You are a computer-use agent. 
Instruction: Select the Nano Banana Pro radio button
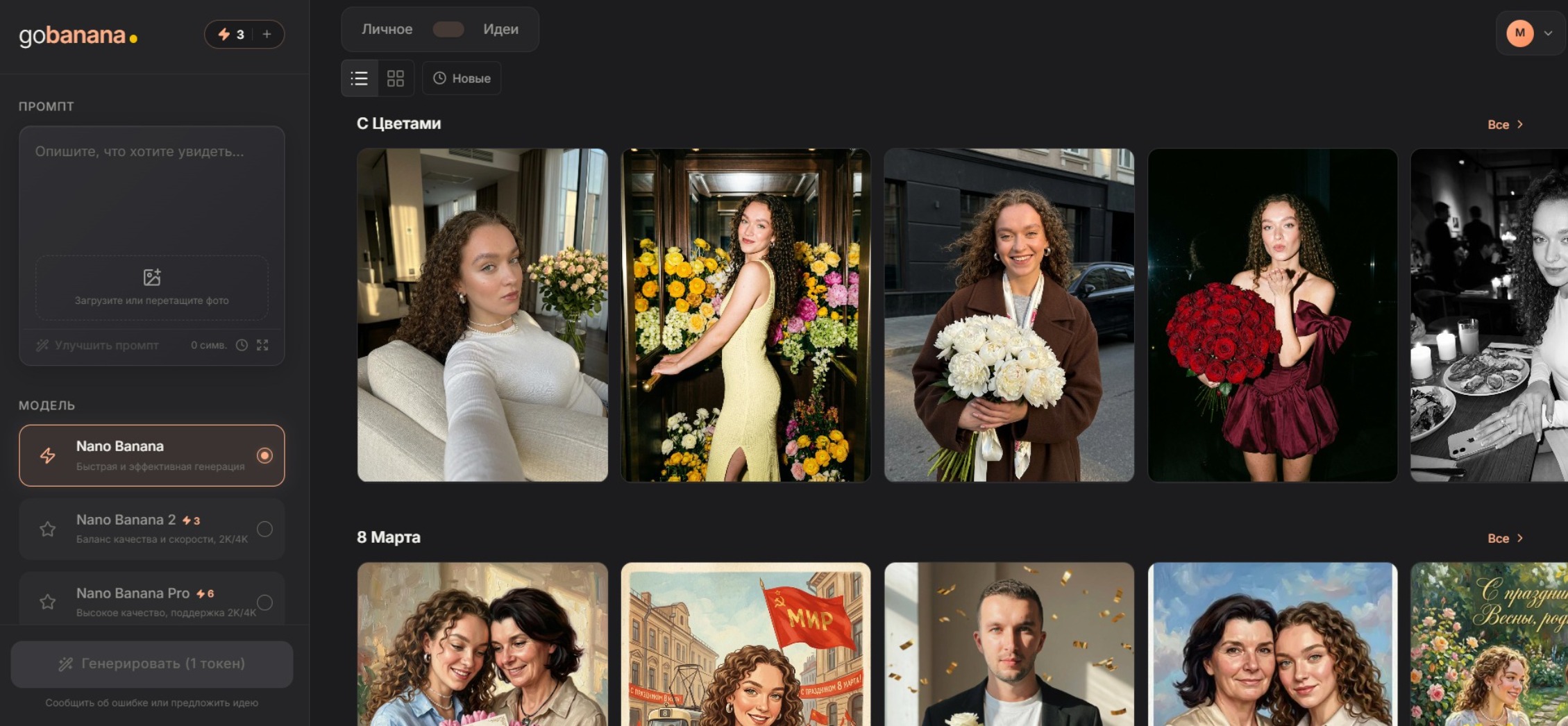(264, 602)
